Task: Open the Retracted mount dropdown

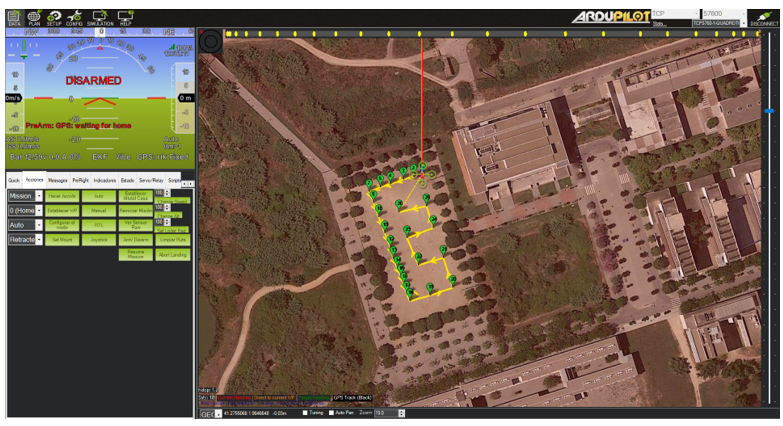Action: (38, 240)
